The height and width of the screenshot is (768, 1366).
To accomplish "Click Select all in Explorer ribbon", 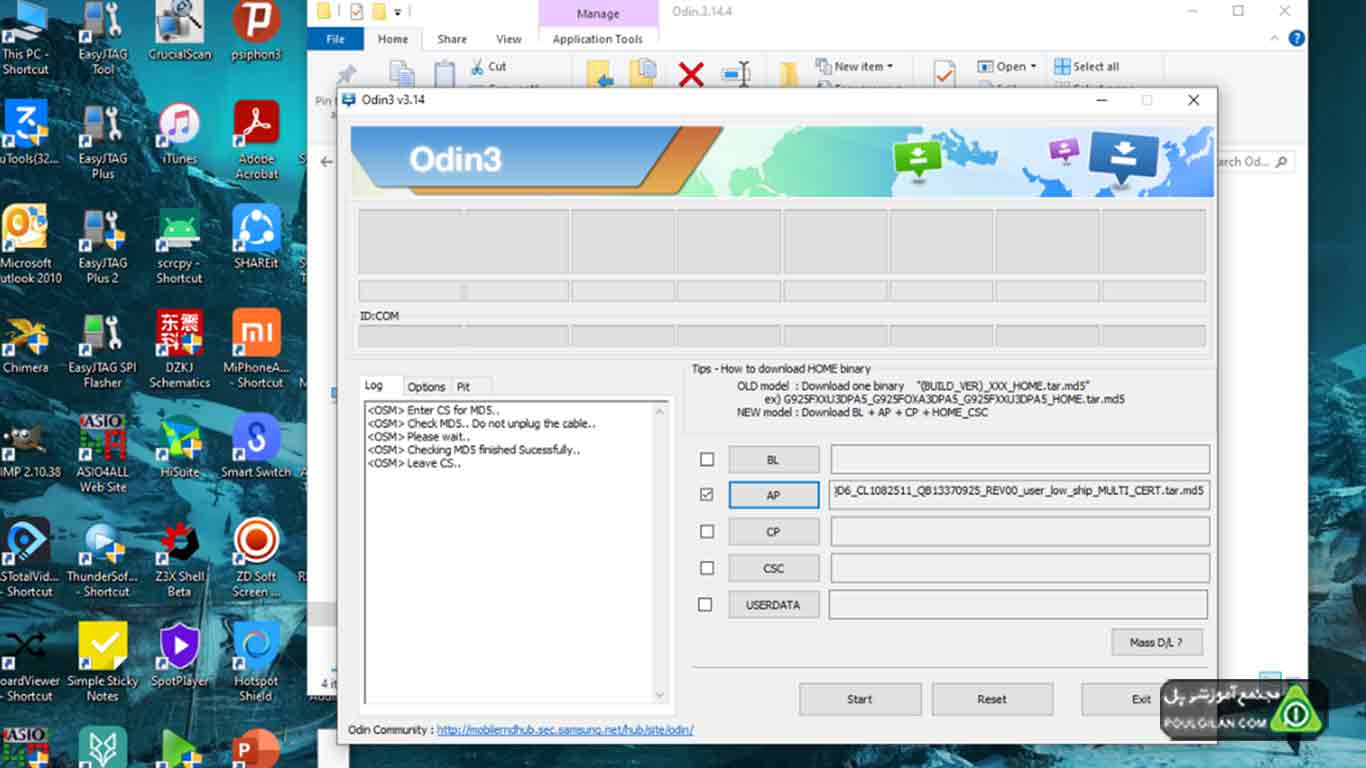I will pyautogui.click(x=1087, y=66).
